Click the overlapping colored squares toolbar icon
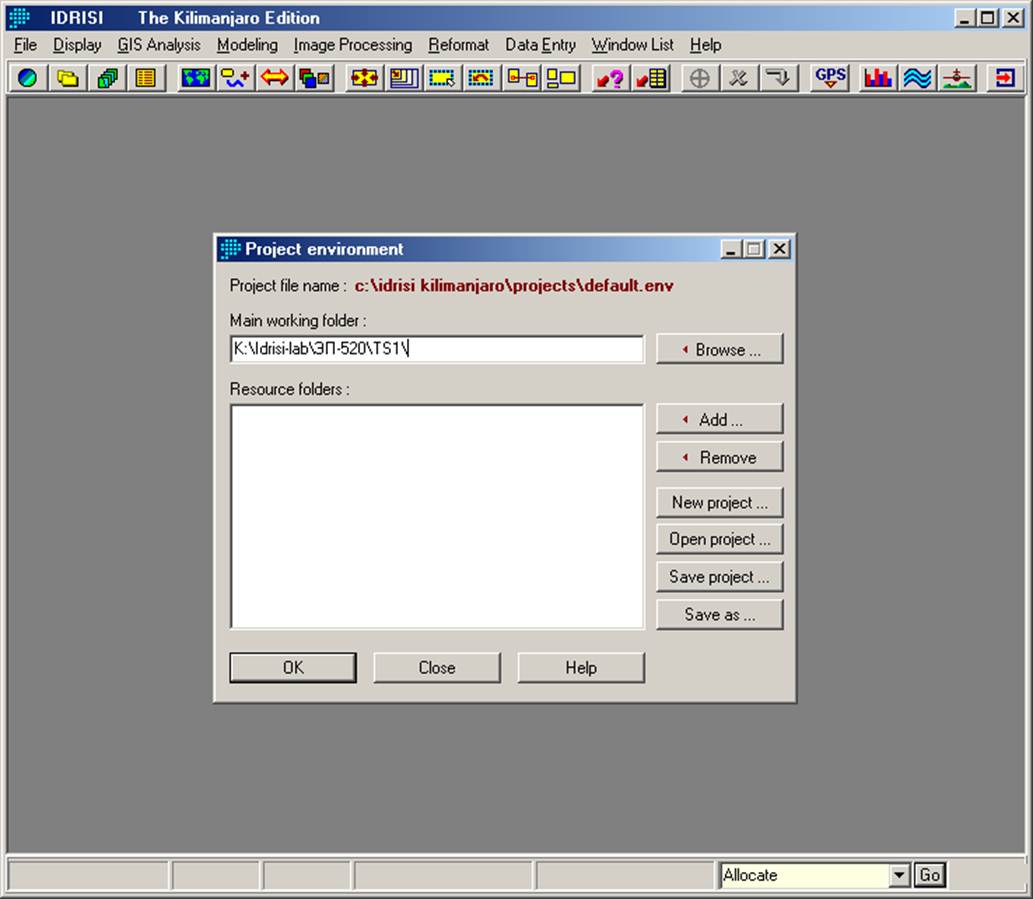 pos(314,78)
